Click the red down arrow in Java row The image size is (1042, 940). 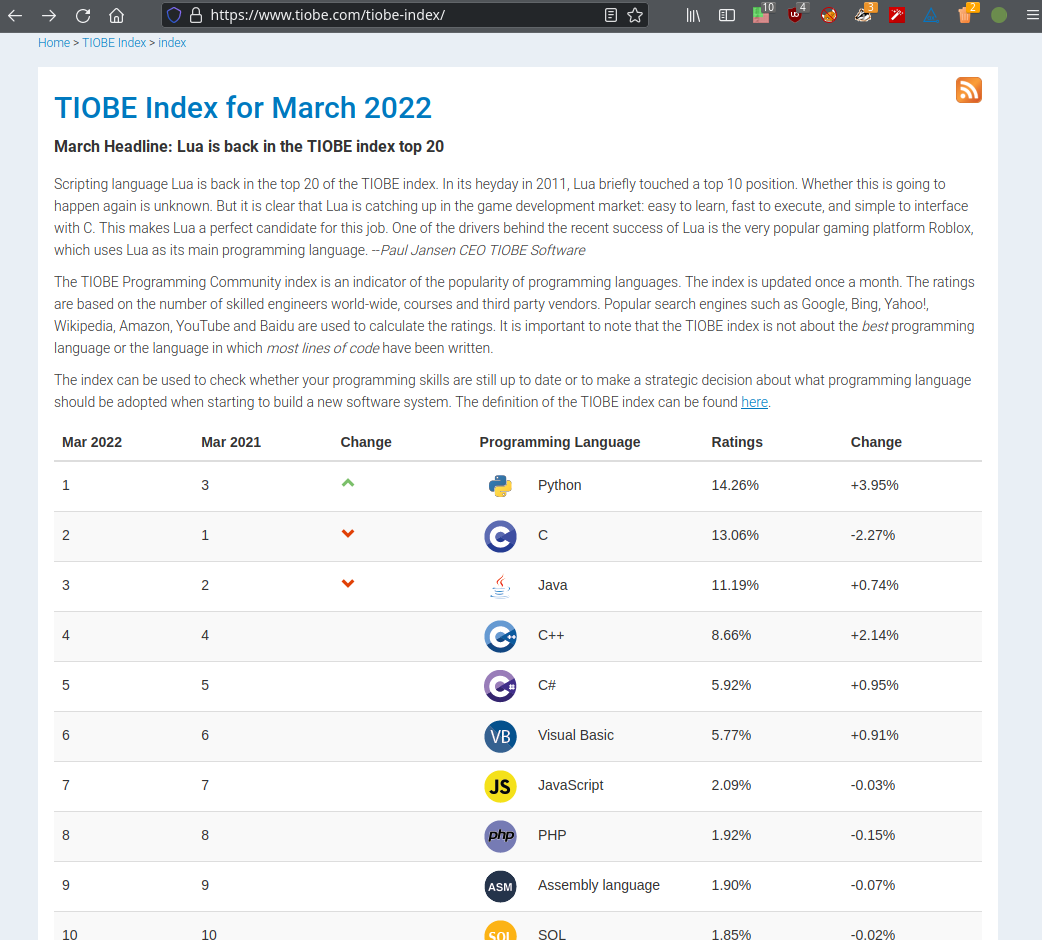[x=348, y=583]
